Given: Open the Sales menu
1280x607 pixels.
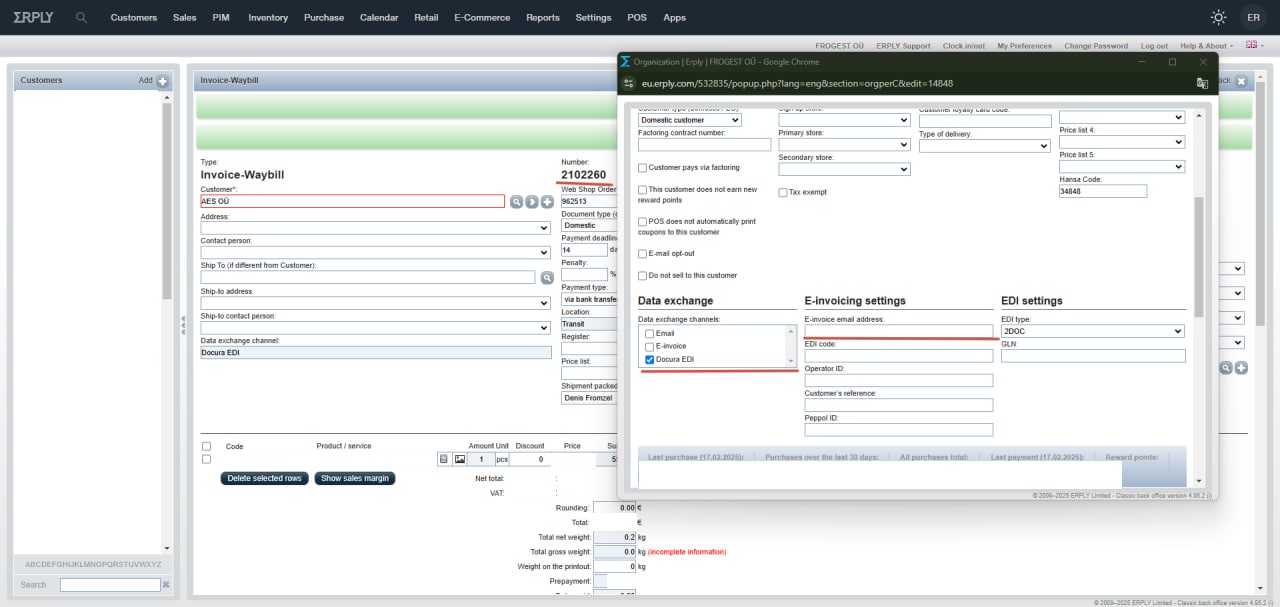Looking at the screenshot, I should (x=185, y=17).
